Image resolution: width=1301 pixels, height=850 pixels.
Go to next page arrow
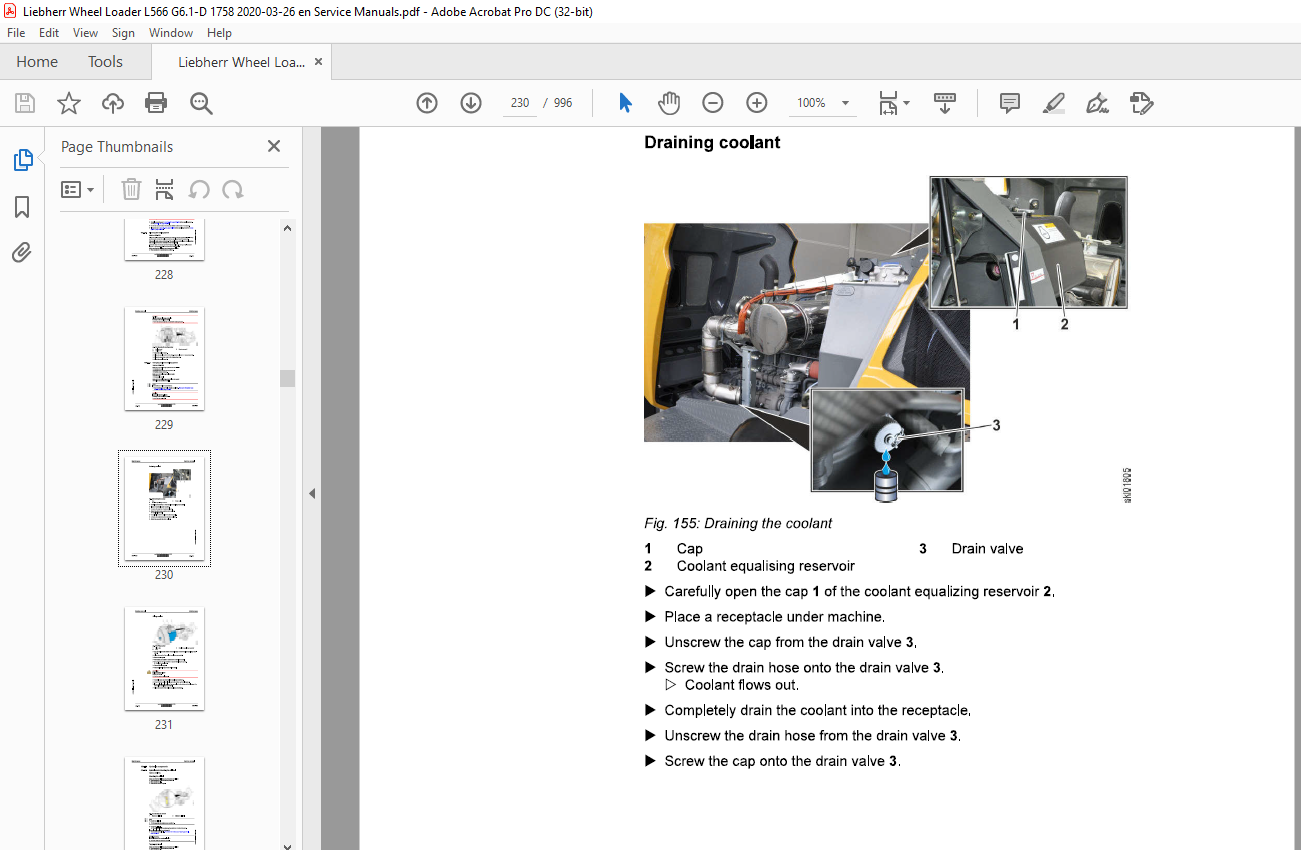point(471,103)
